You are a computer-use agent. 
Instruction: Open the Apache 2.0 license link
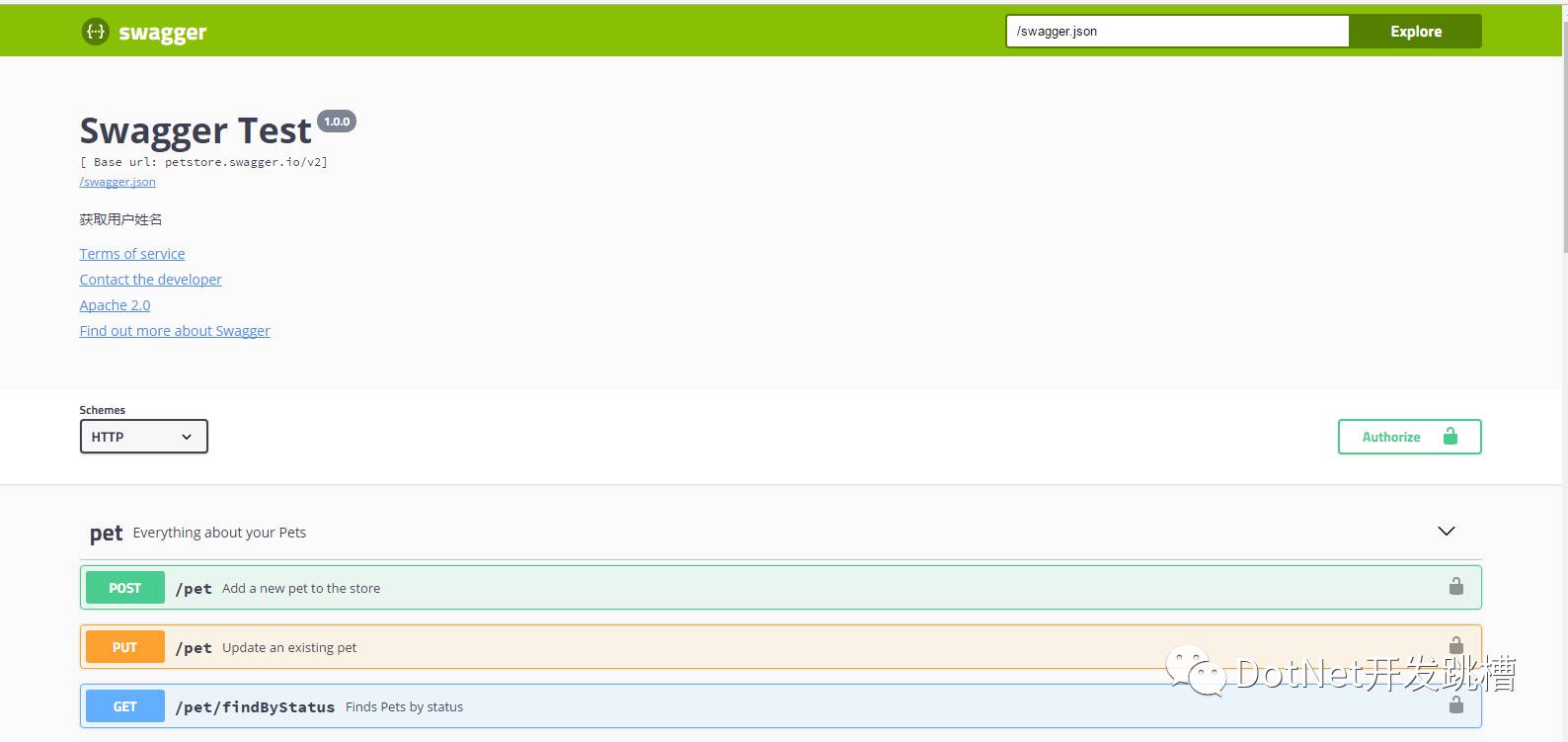click(x=116, y=305)
